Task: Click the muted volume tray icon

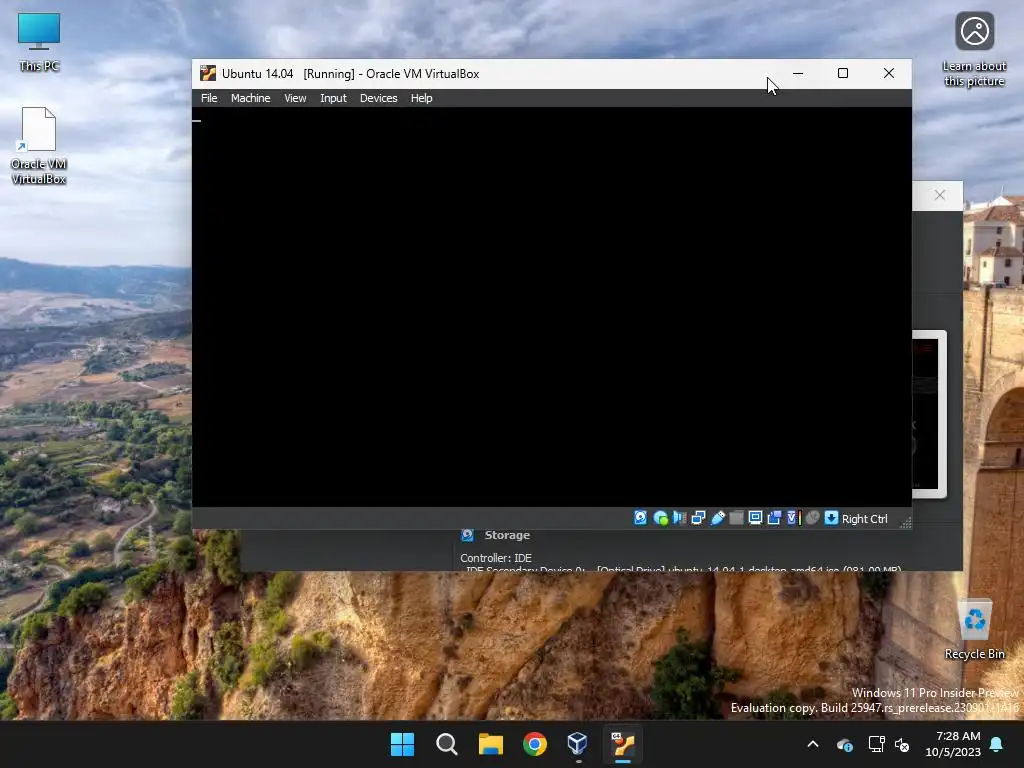Action: coord(902,744)
